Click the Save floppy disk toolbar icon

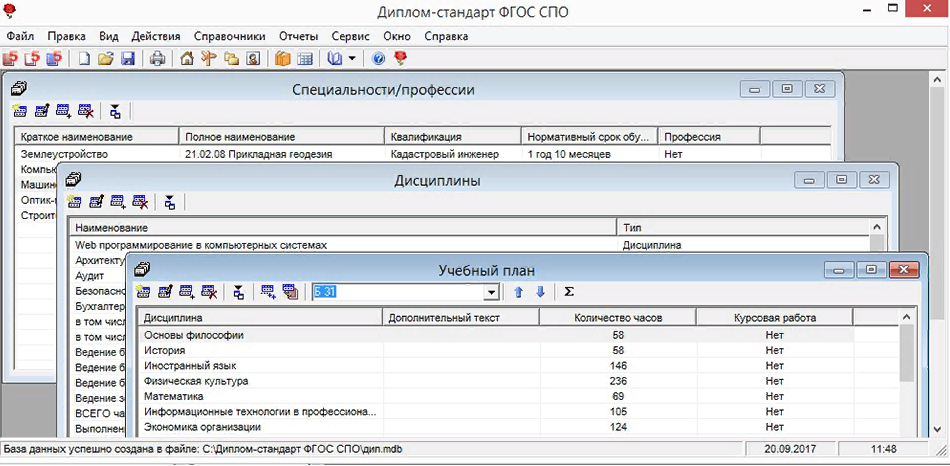(127, 58)
